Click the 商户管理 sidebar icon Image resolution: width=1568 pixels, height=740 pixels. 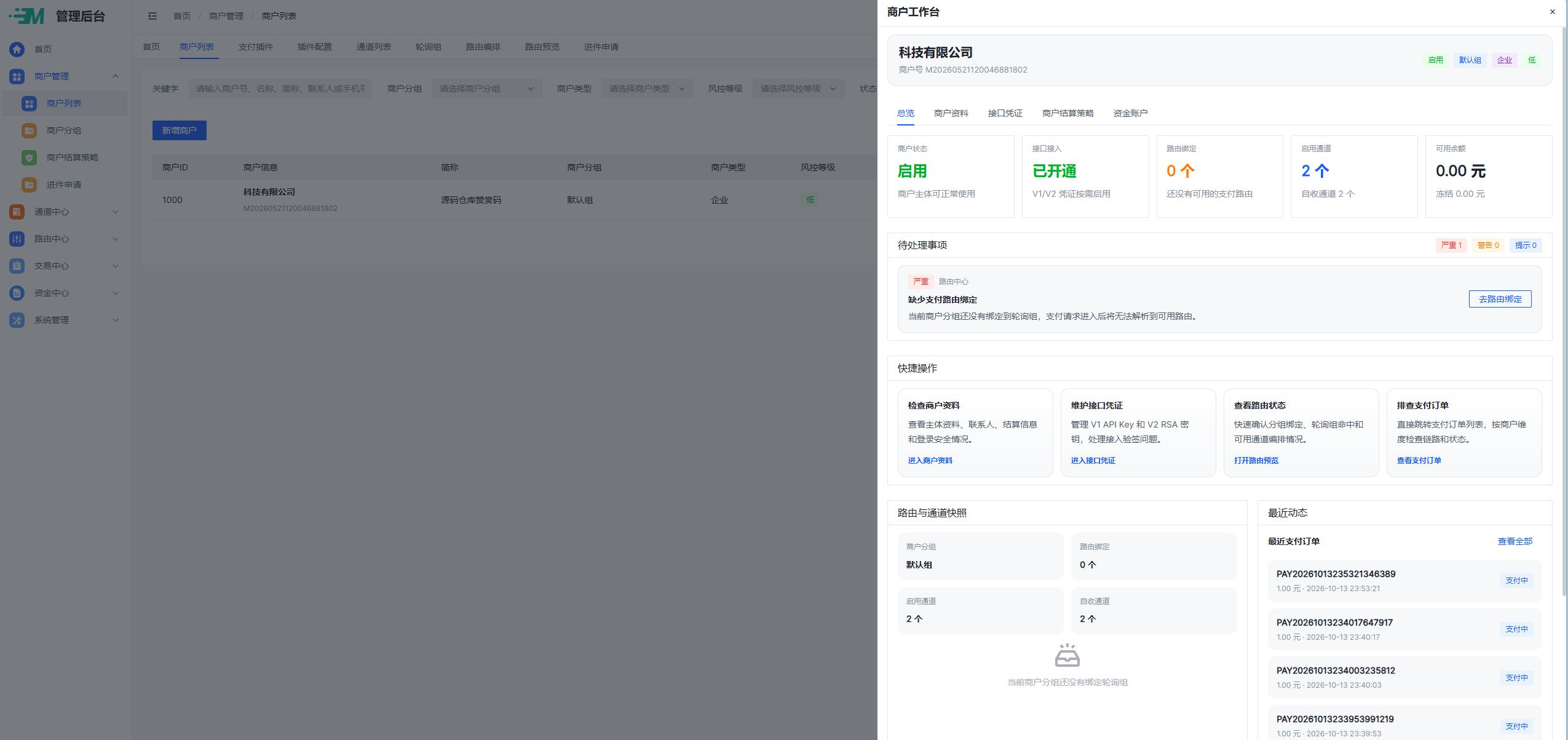(17, 76)
